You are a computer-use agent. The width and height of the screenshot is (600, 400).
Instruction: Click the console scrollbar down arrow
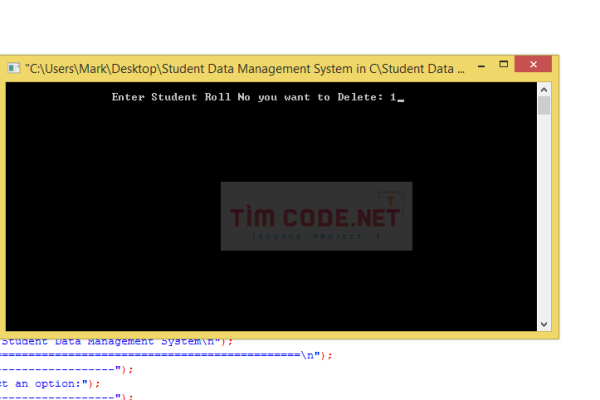(x=544, y=324)
